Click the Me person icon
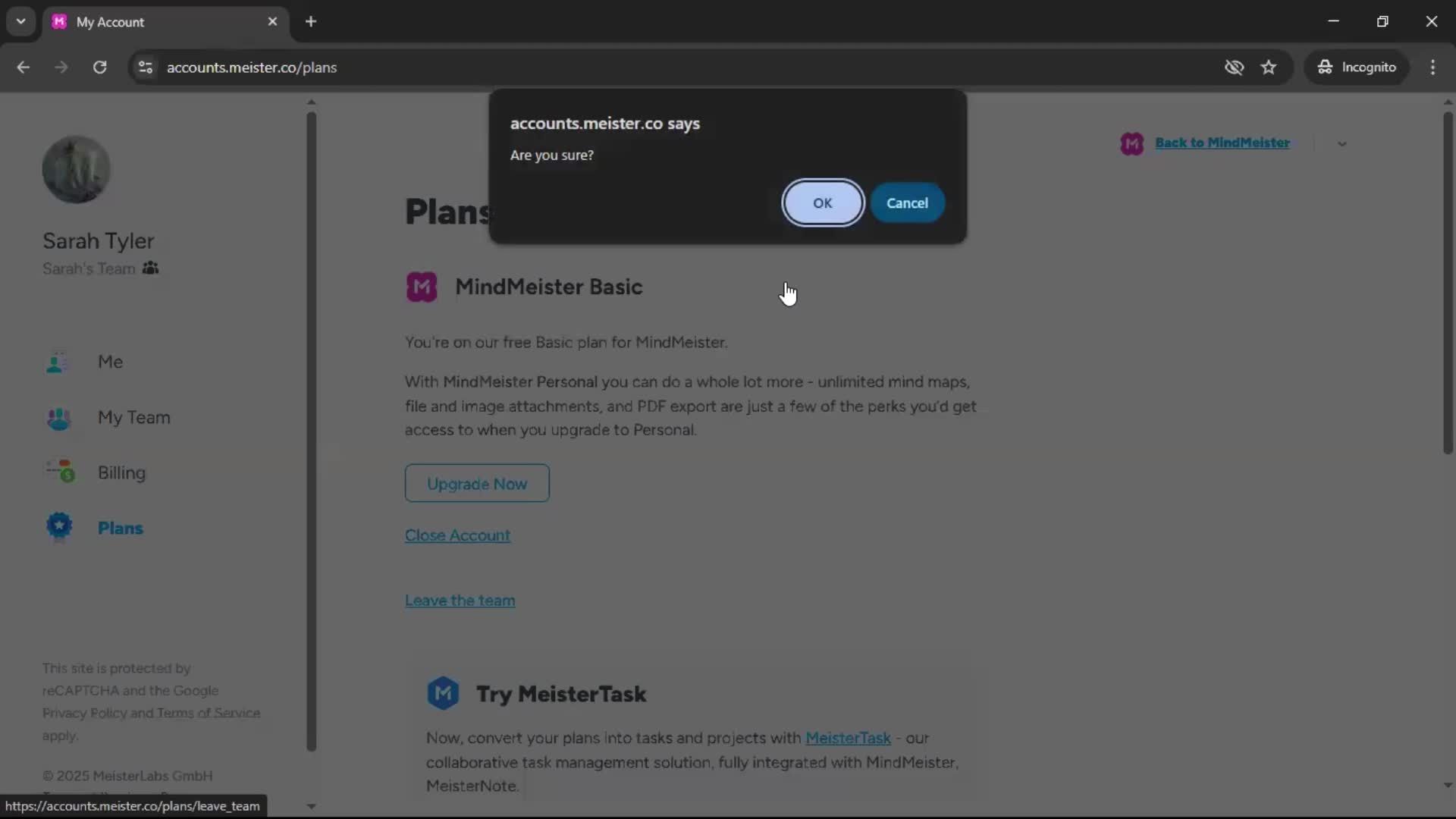The image size is (1456, 819). [x=58, y=362]
